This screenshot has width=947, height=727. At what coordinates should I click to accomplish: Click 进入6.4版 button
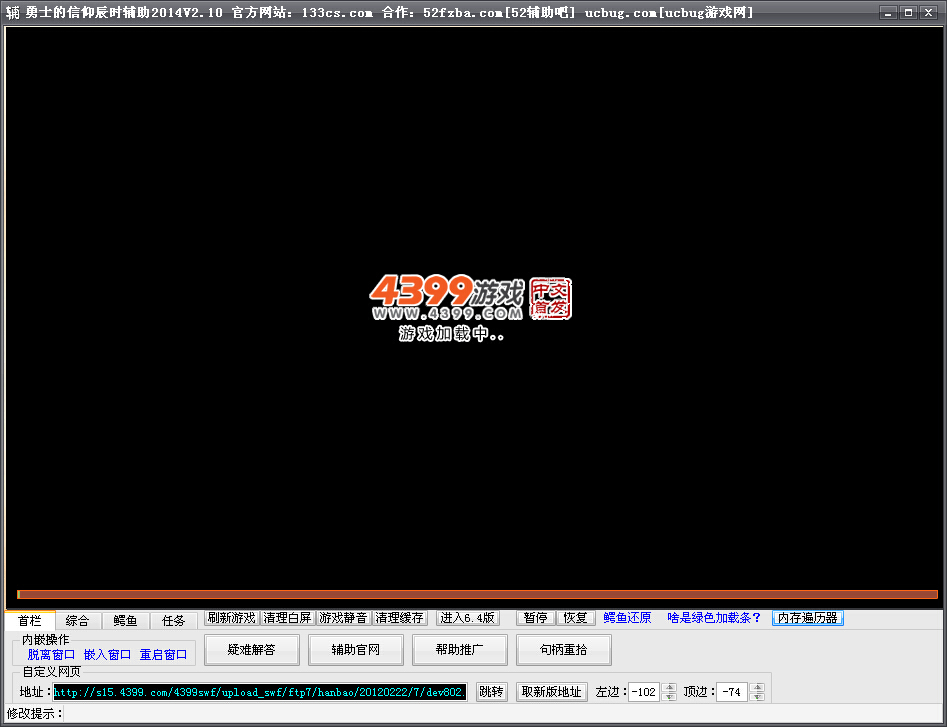[467, 618]
